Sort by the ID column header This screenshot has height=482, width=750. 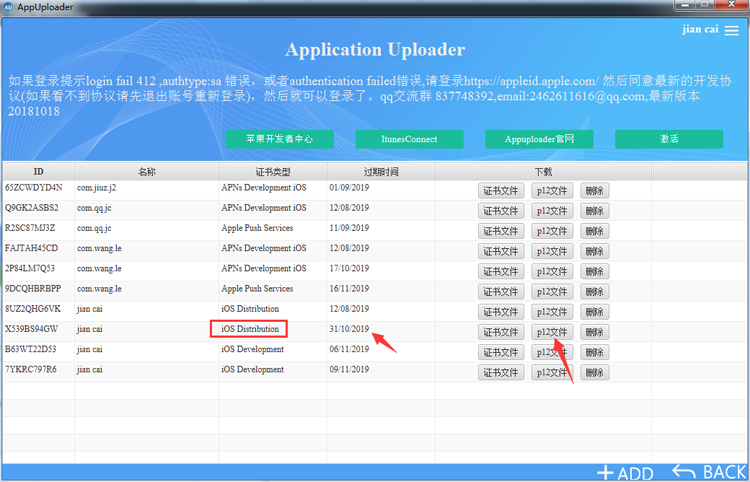pyautogui.click(x=38, y=172)
